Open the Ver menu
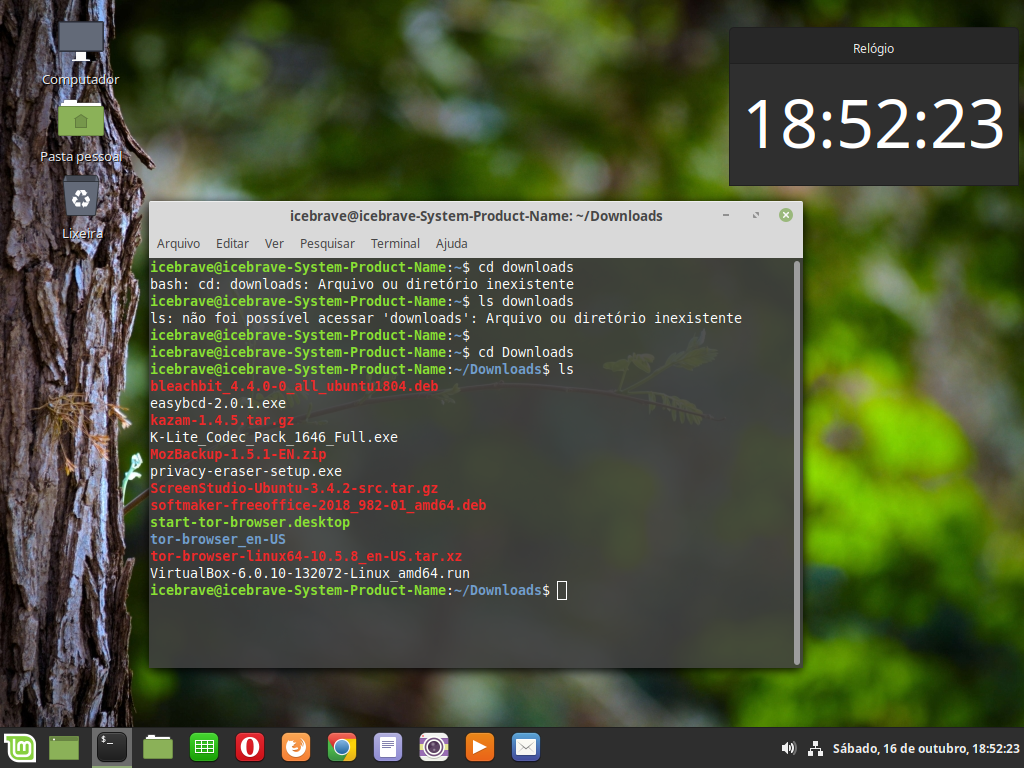 (x=274, y=244)
